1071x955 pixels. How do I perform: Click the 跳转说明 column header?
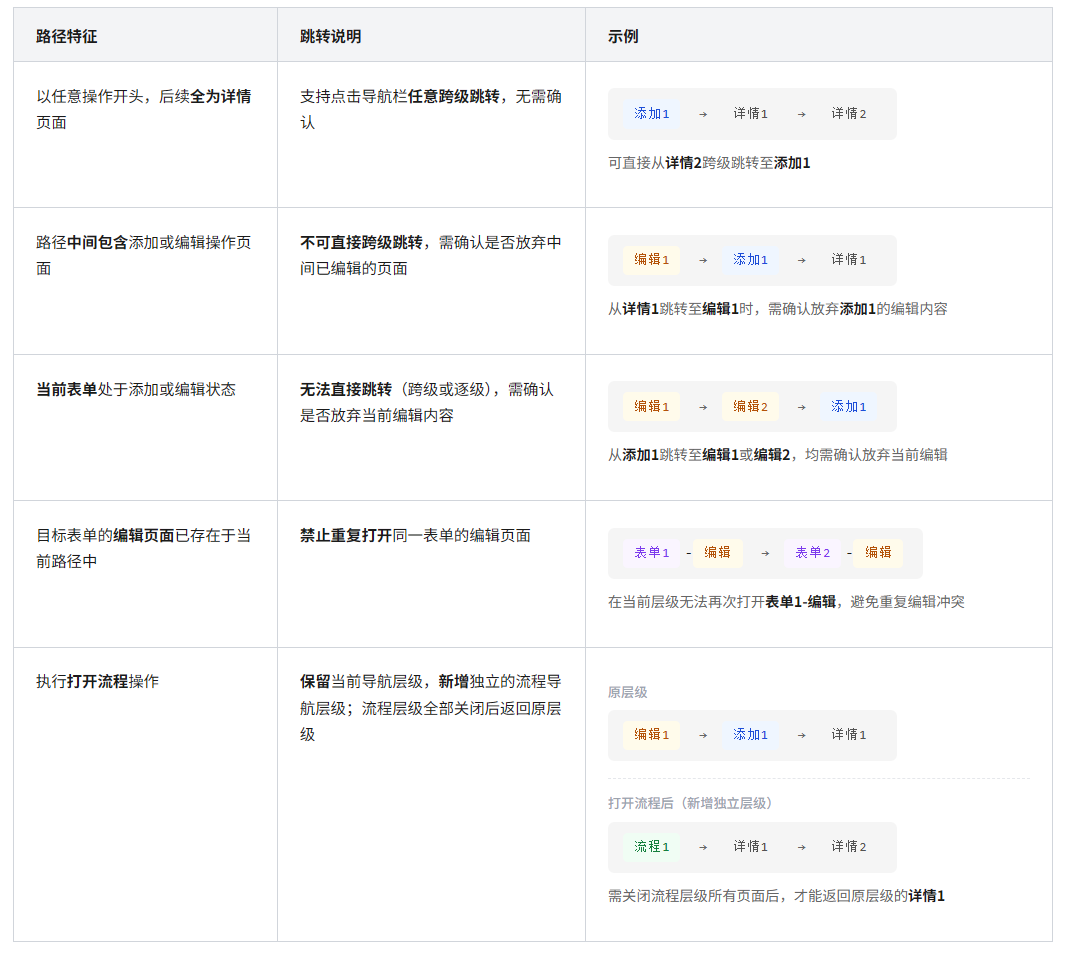point(331,36)
